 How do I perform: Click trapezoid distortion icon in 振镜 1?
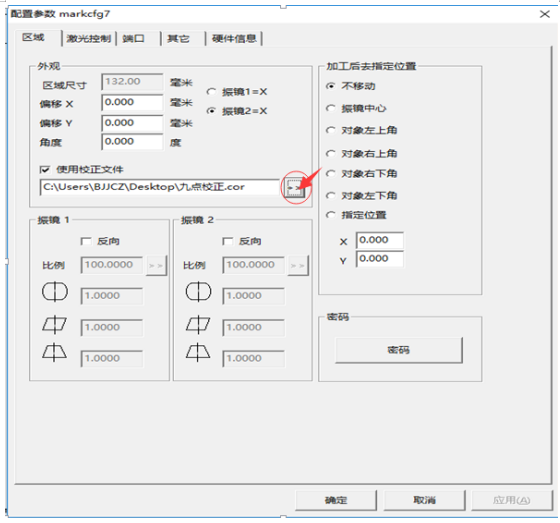tap(54, 353)
